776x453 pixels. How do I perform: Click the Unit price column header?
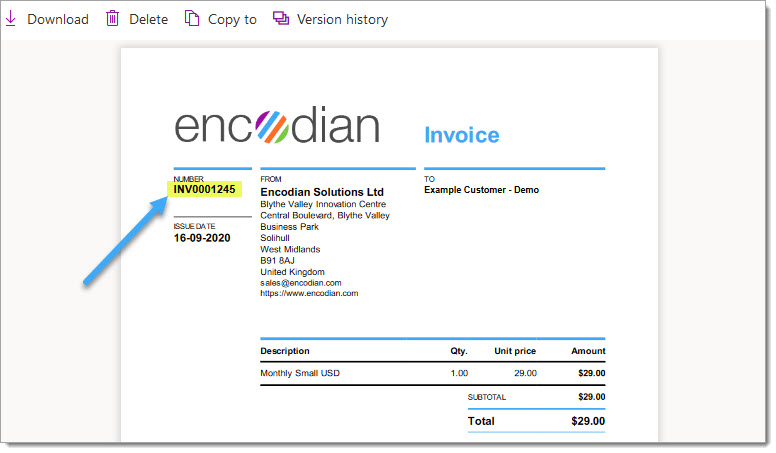pyautogui.click(x=515, y=351)
